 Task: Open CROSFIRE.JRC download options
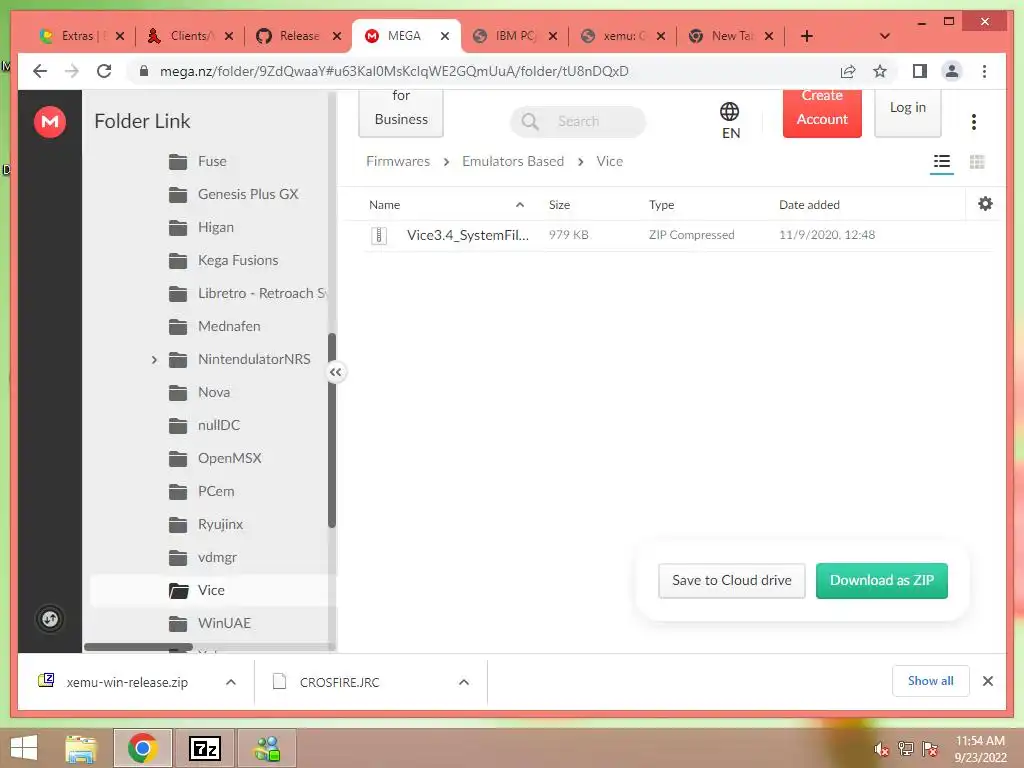click(464, 682)
